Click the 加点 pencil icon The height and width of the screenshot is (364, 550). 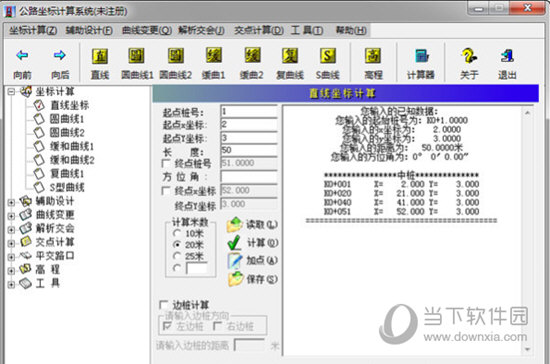pos(235,261)
